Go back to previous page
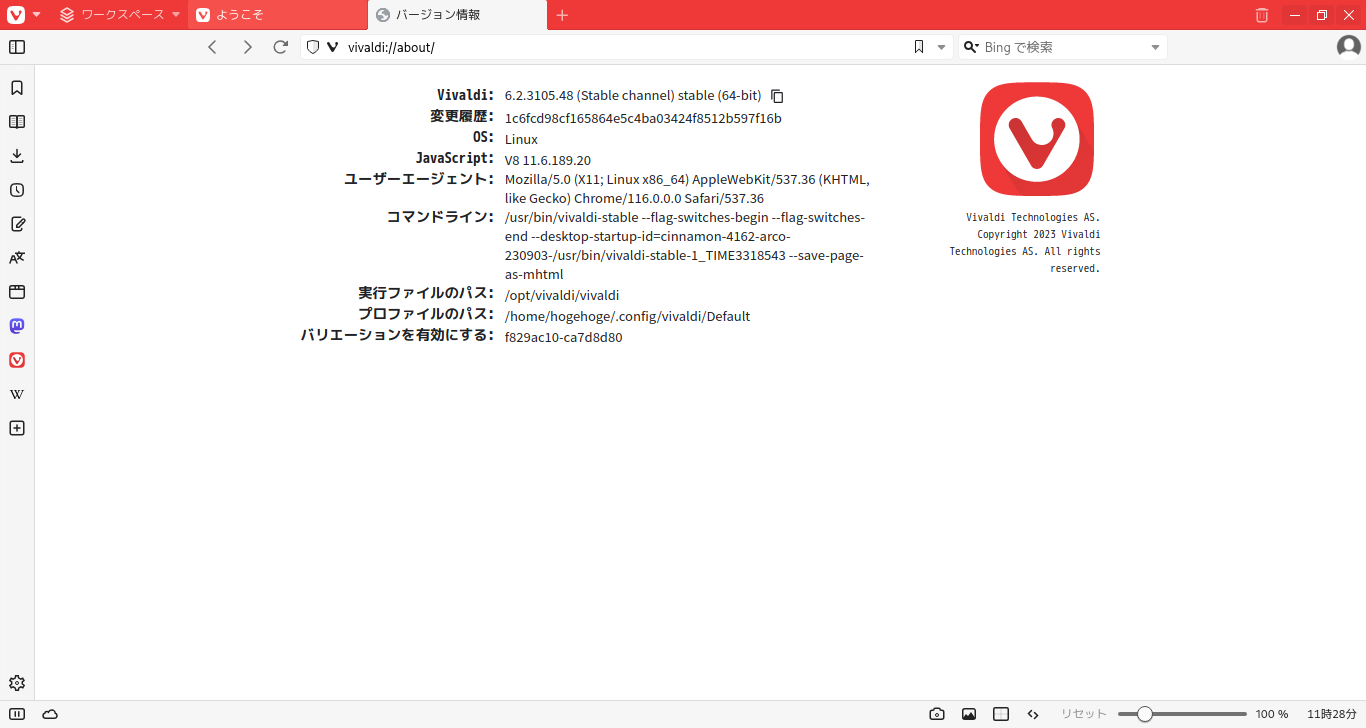Viewport: 1366px width, 728px height. pos(212,47)
